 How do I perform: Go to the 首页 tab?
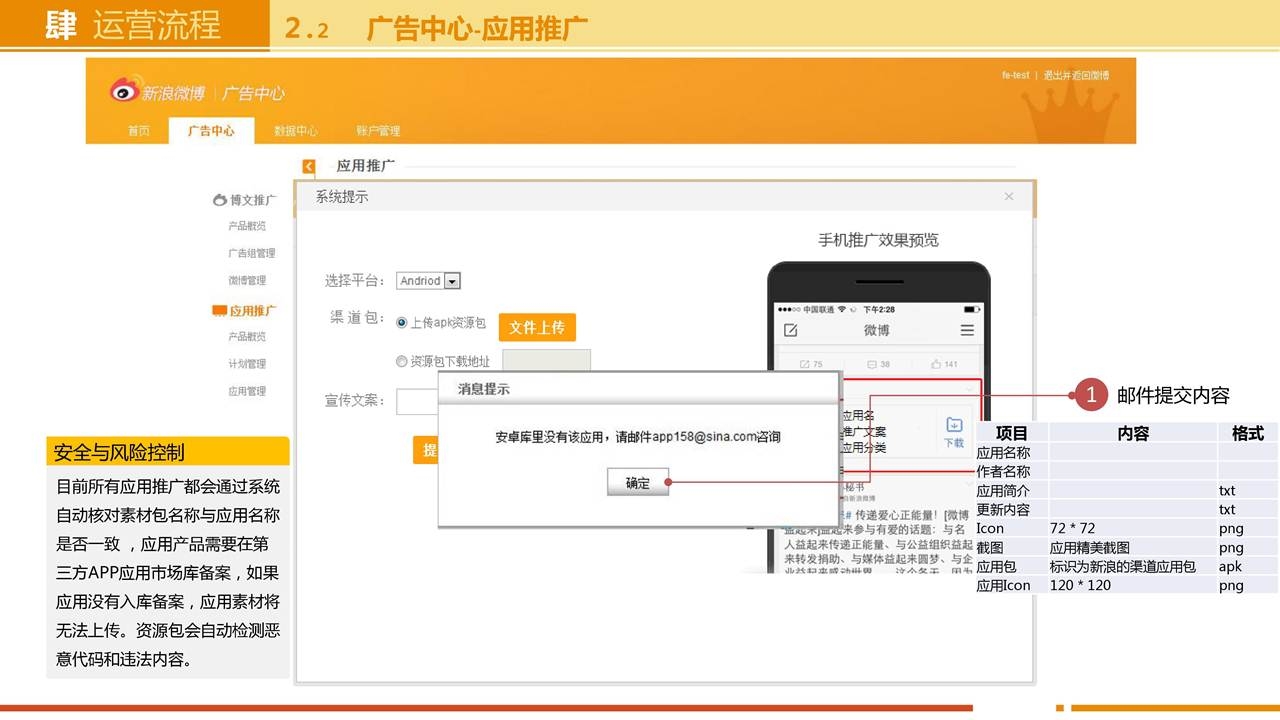tap(139, 131)
